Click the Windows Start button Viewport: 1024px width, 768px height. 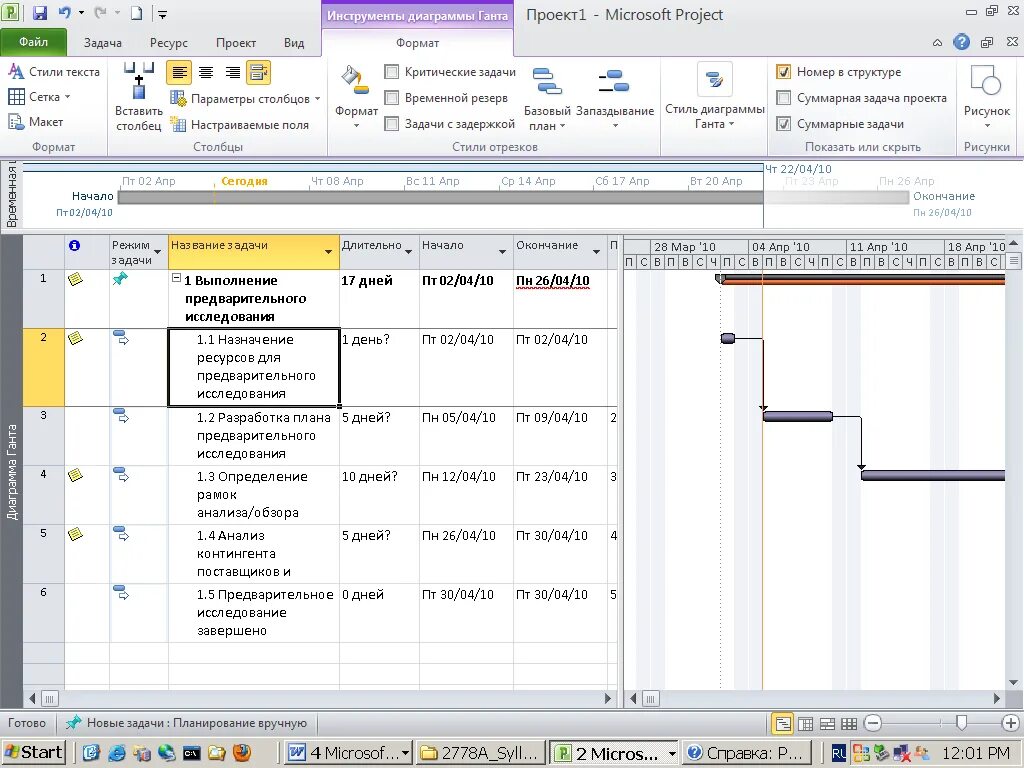click(x=34, y=753)
